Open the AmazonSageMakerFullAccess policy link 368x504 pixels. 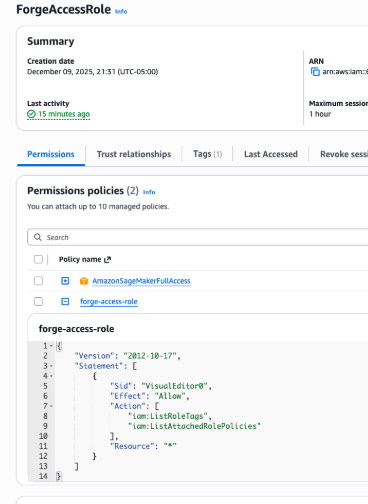coord(141,281)
